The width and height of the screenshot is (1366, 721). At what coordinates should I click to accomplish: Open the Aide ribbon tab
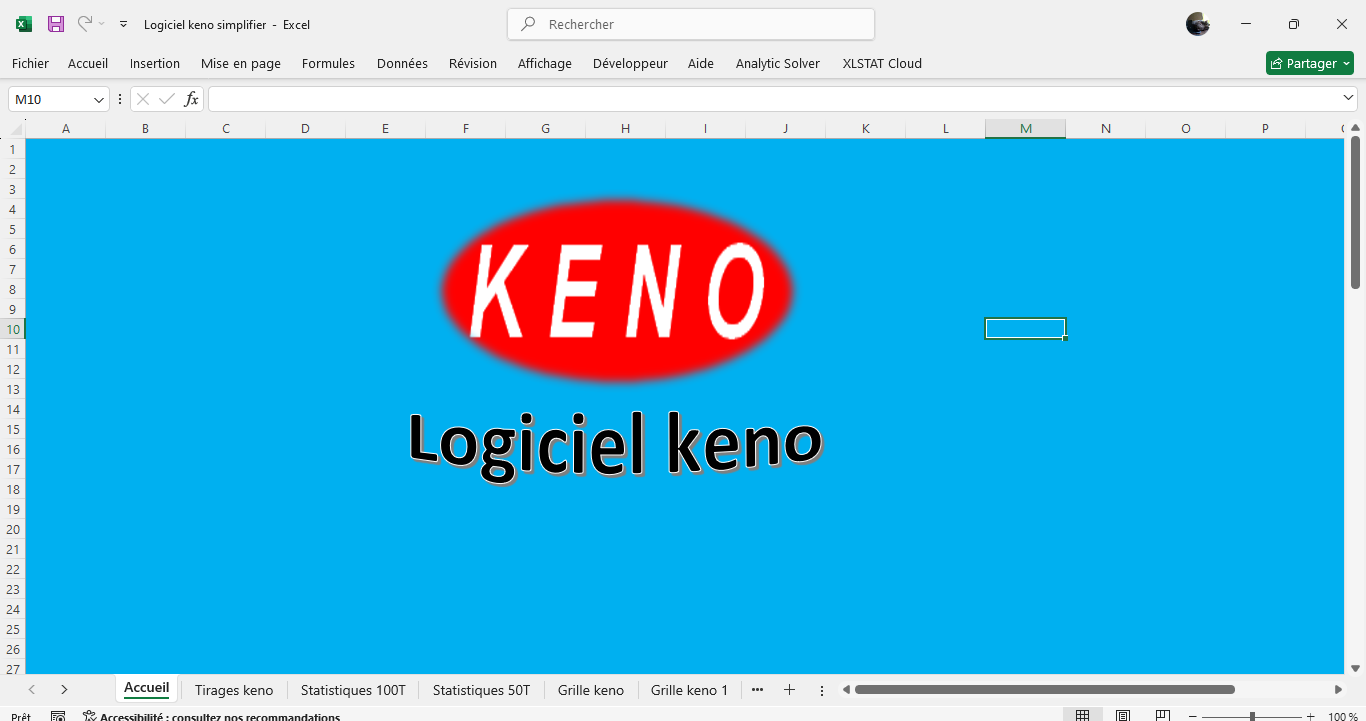(701, 63)
